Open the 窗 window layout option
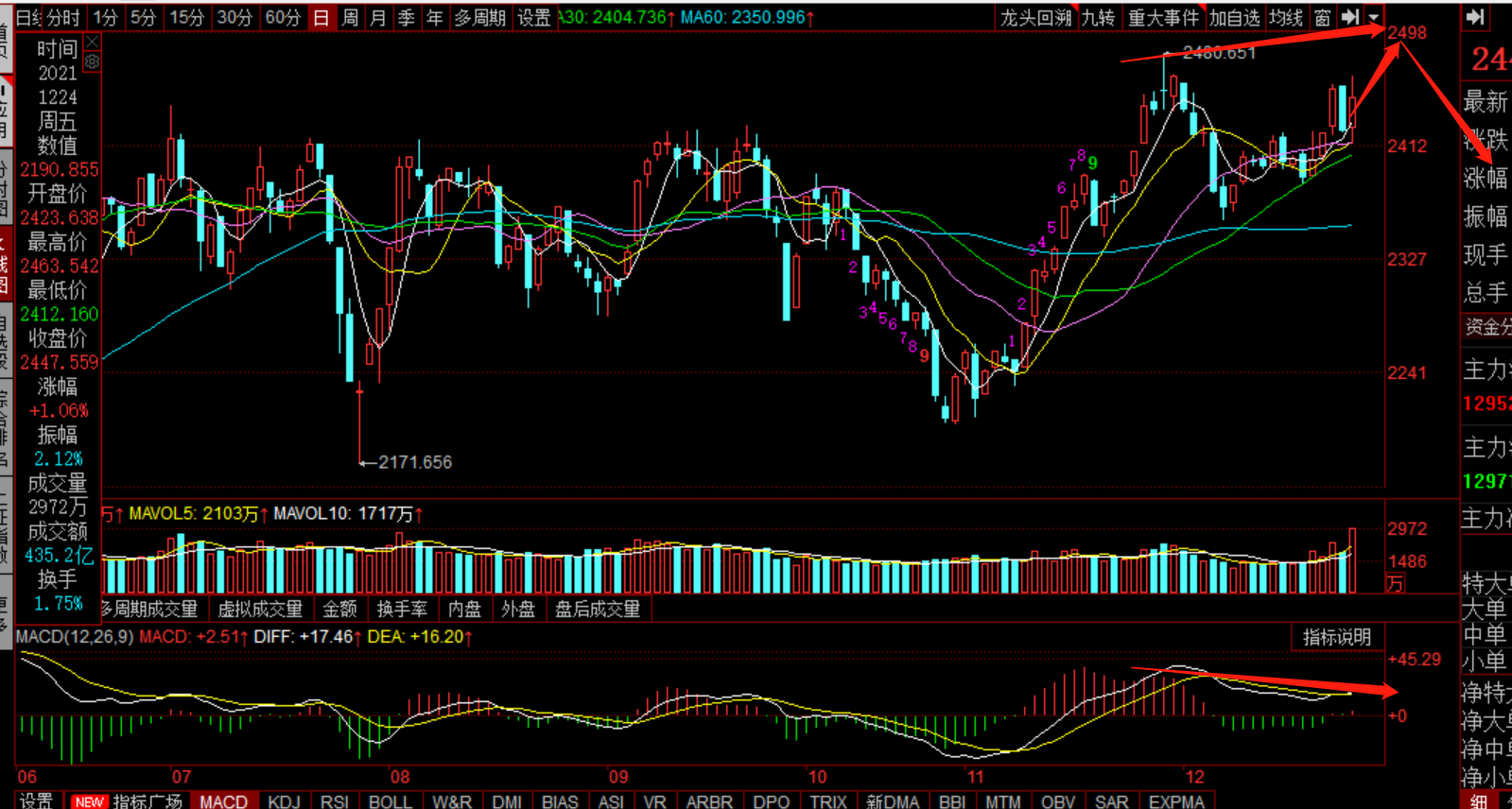1512x809 pixels. [x=1323, y=17]
